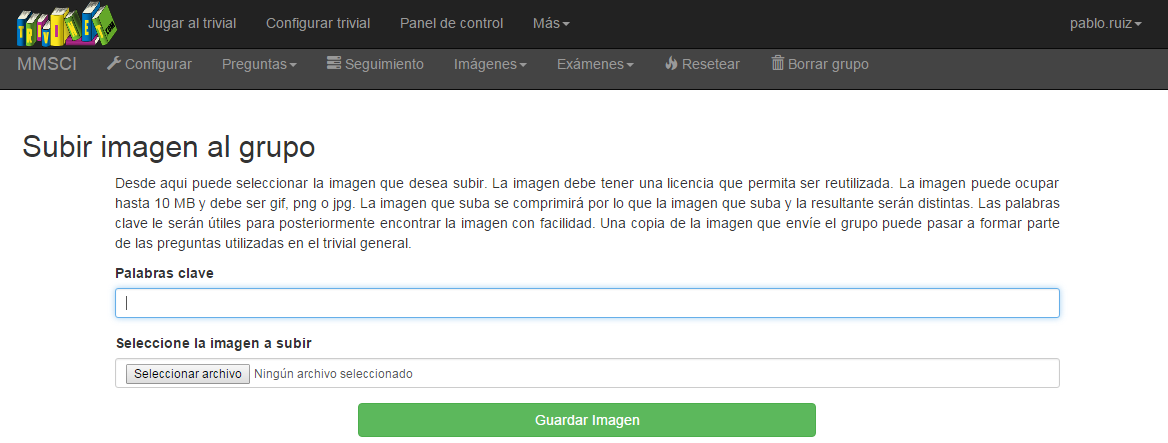Click the Ningún archivo seleccionado text

[x=333, y=374]
